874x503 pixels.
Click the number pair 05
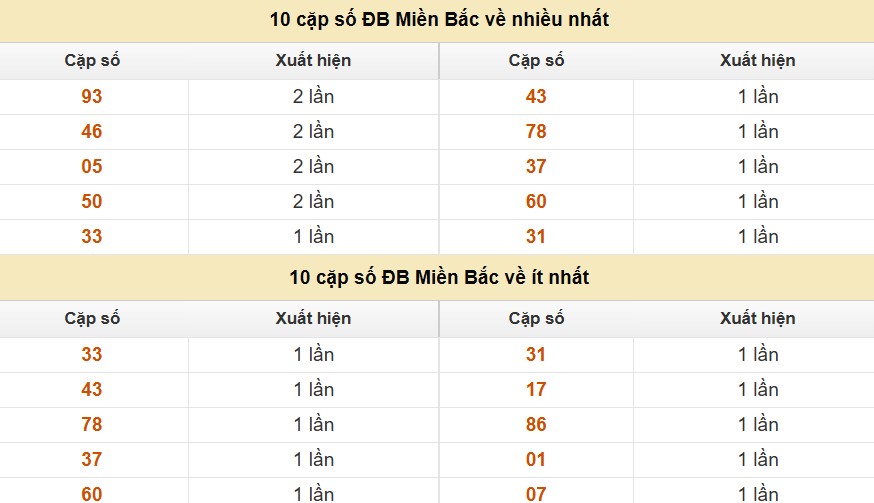click(92, 167)
